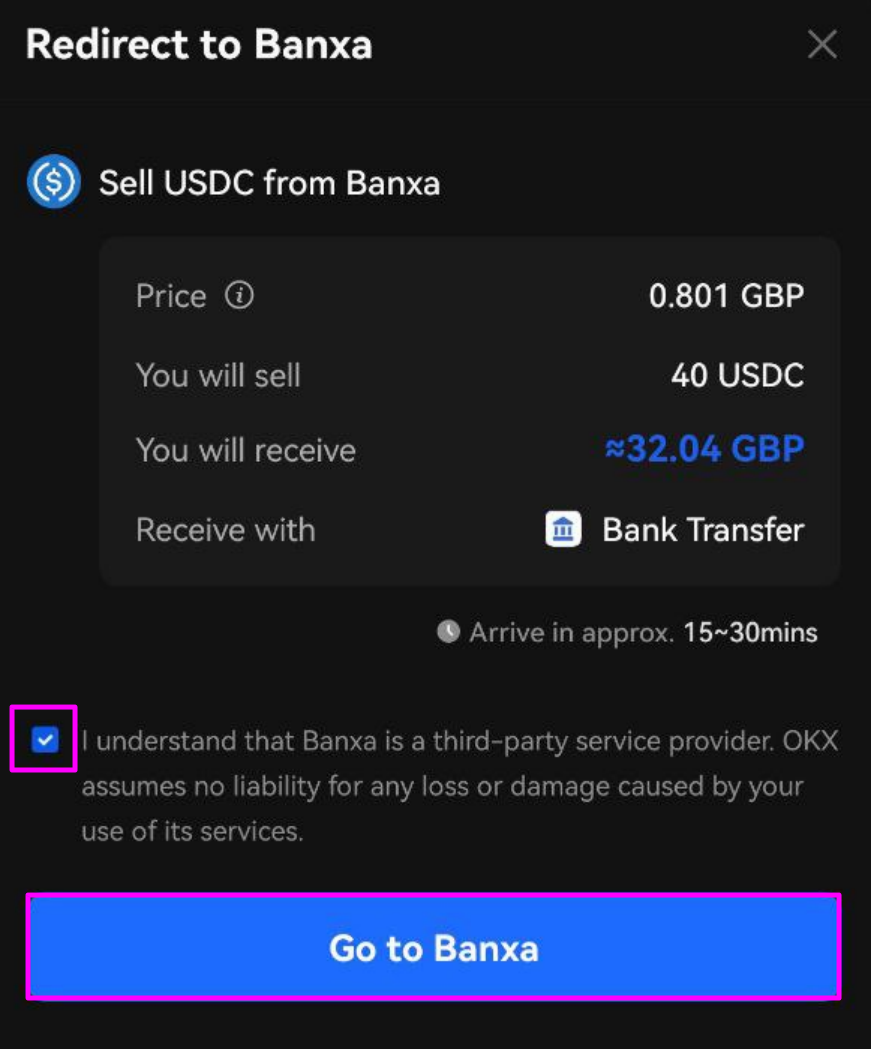Click the 40 USDC sell amount
The width and height of the screenshot is (871, 1049).
tap(738, 375)
